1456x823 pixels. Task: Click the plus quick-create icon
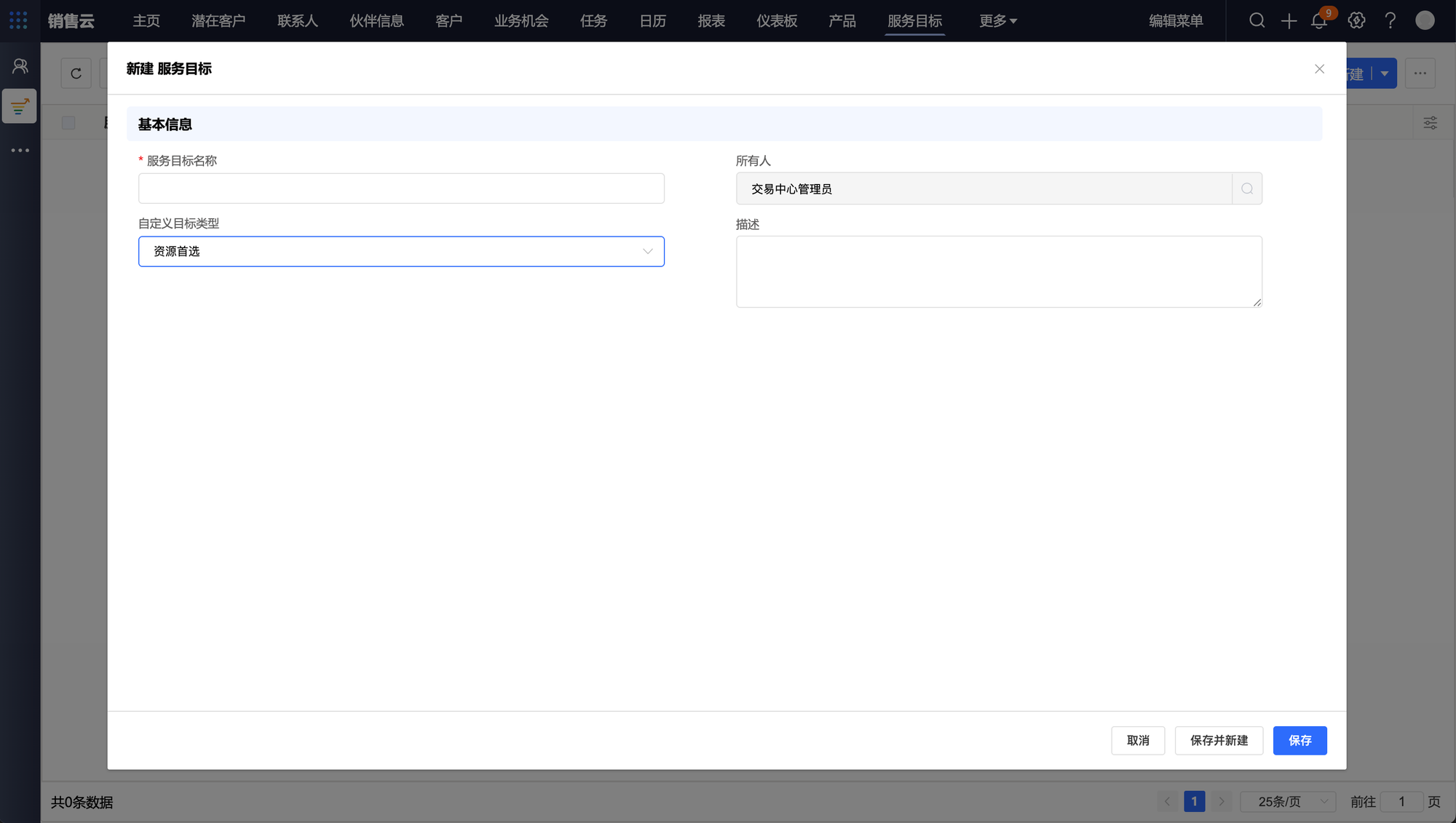[1289, 20]
